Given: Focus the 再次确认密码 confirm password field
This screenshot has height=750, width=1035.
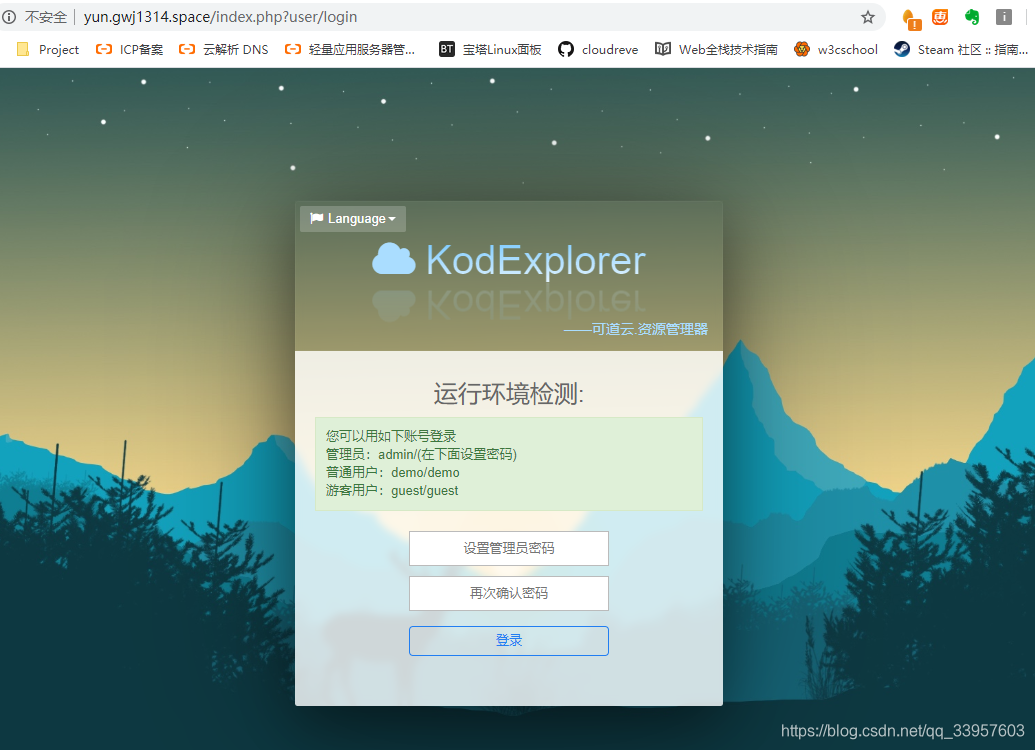Looking at the screenshot, I should point(509,593).
